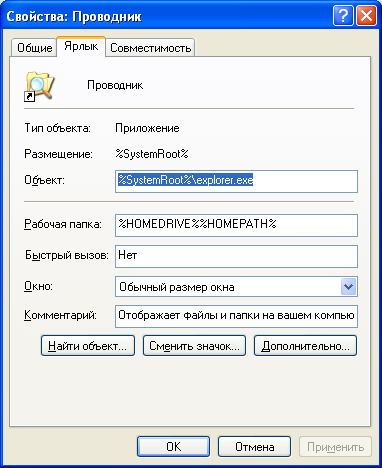Viewport: 382px width, 468px height.
Task: Close the Свойства: Проводник dialog
Action: 366,16
